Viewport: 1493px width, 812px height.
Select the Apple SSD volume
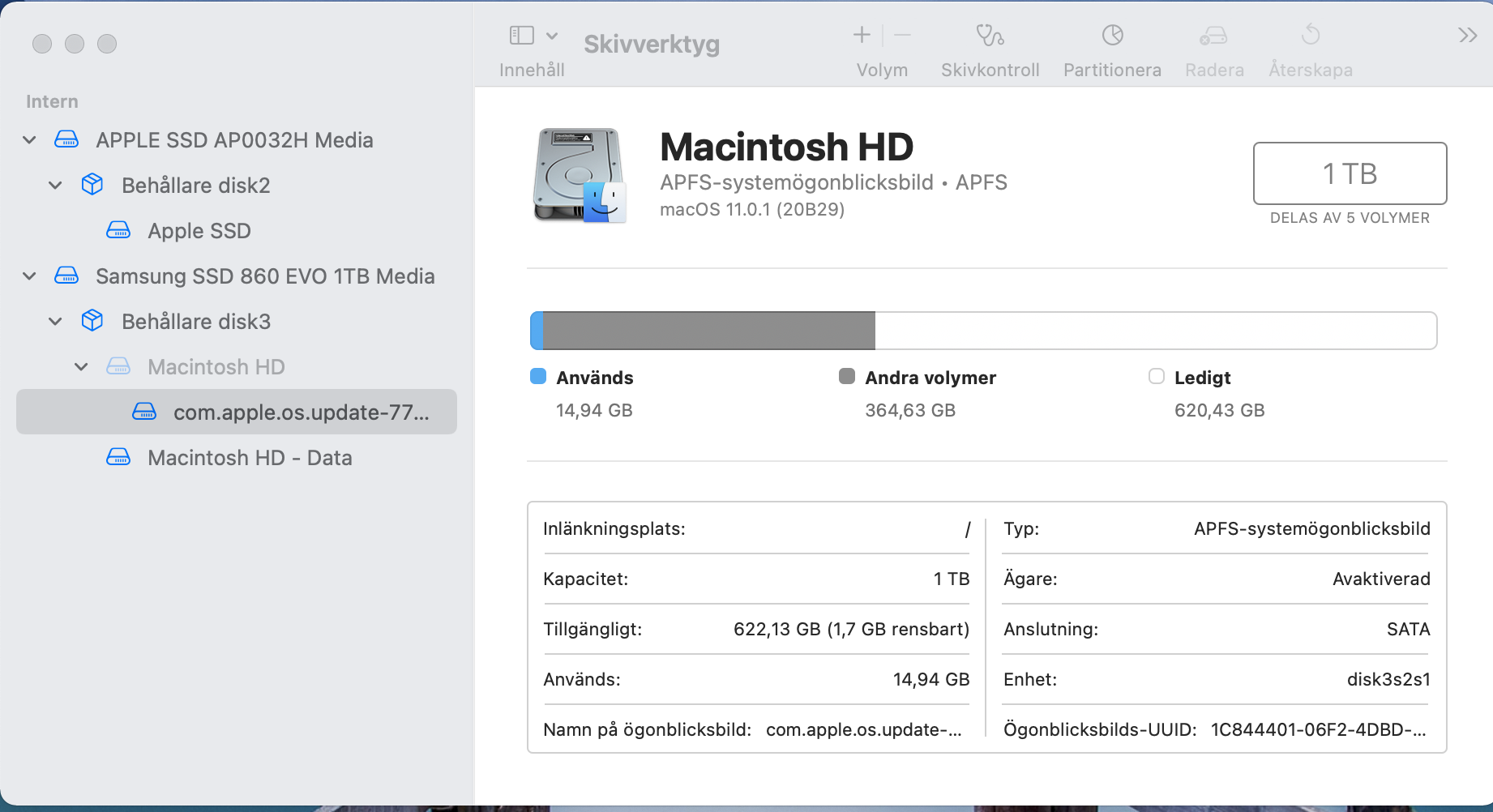199,231
